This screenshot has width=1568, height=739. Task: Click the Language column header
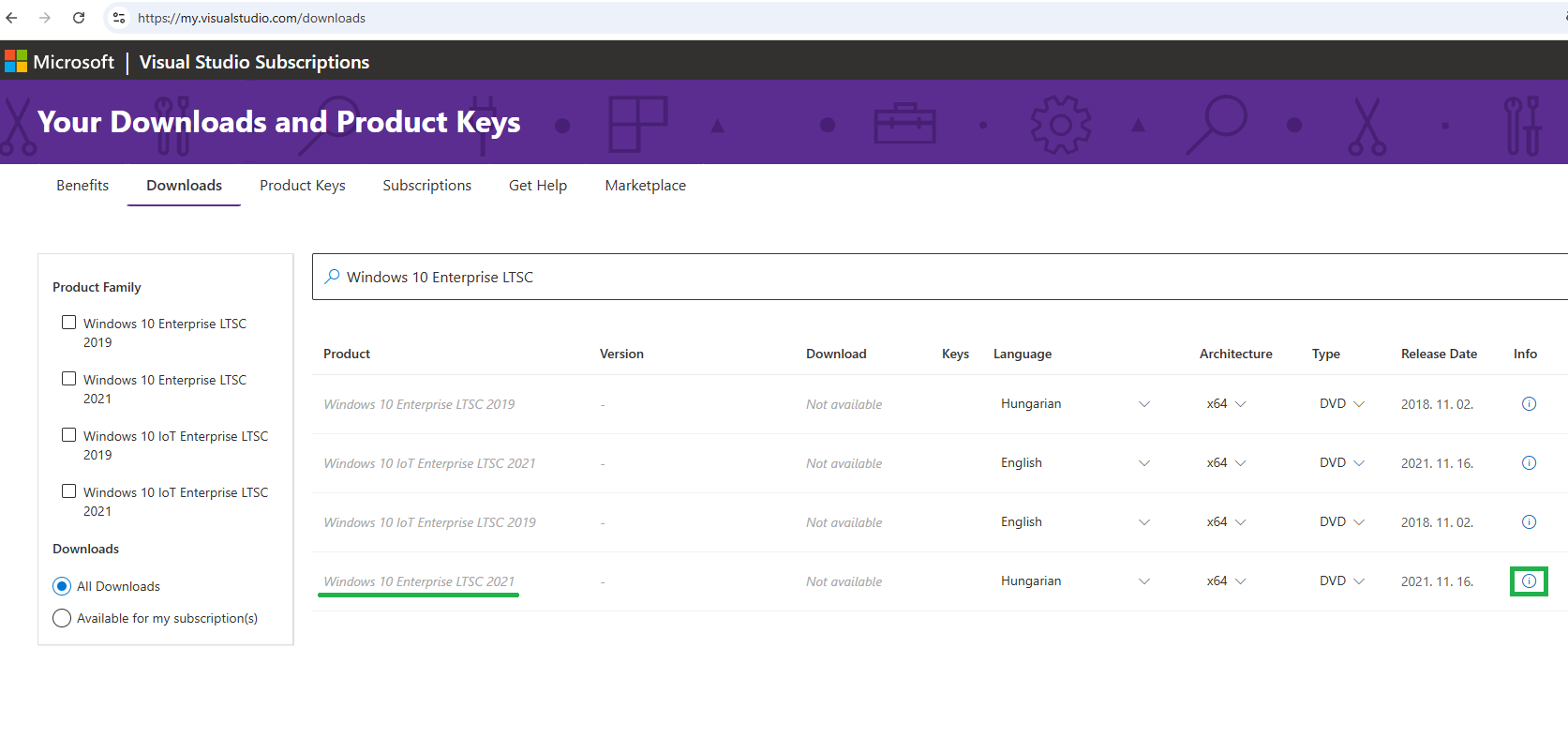[1023, 354]
